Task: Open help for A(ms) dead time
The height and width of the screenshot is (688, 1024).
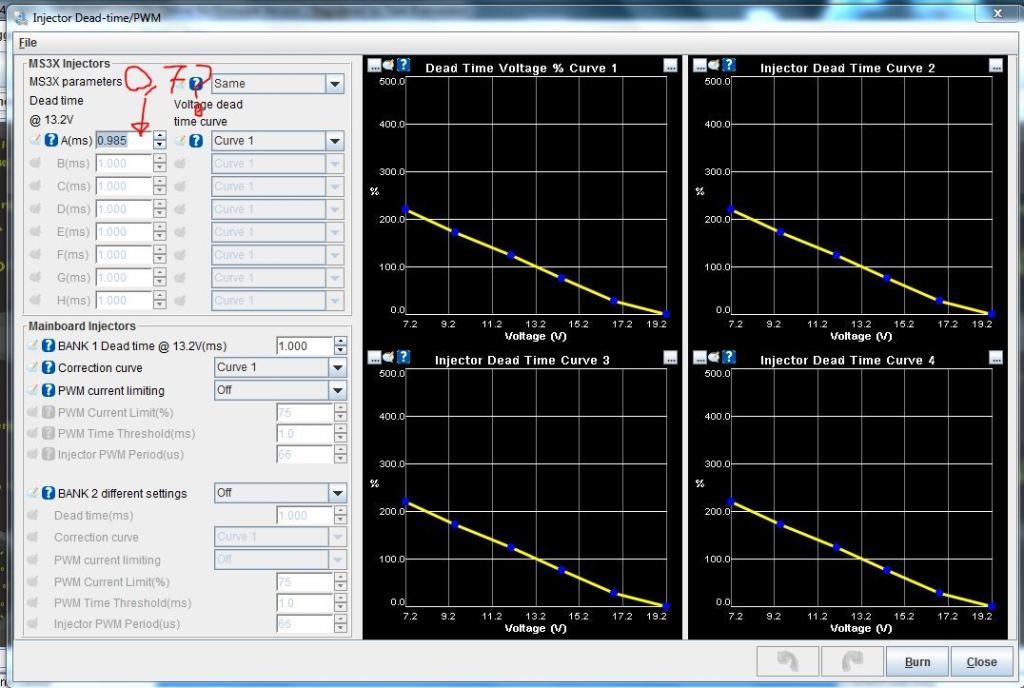Action: tap(51, 140)
